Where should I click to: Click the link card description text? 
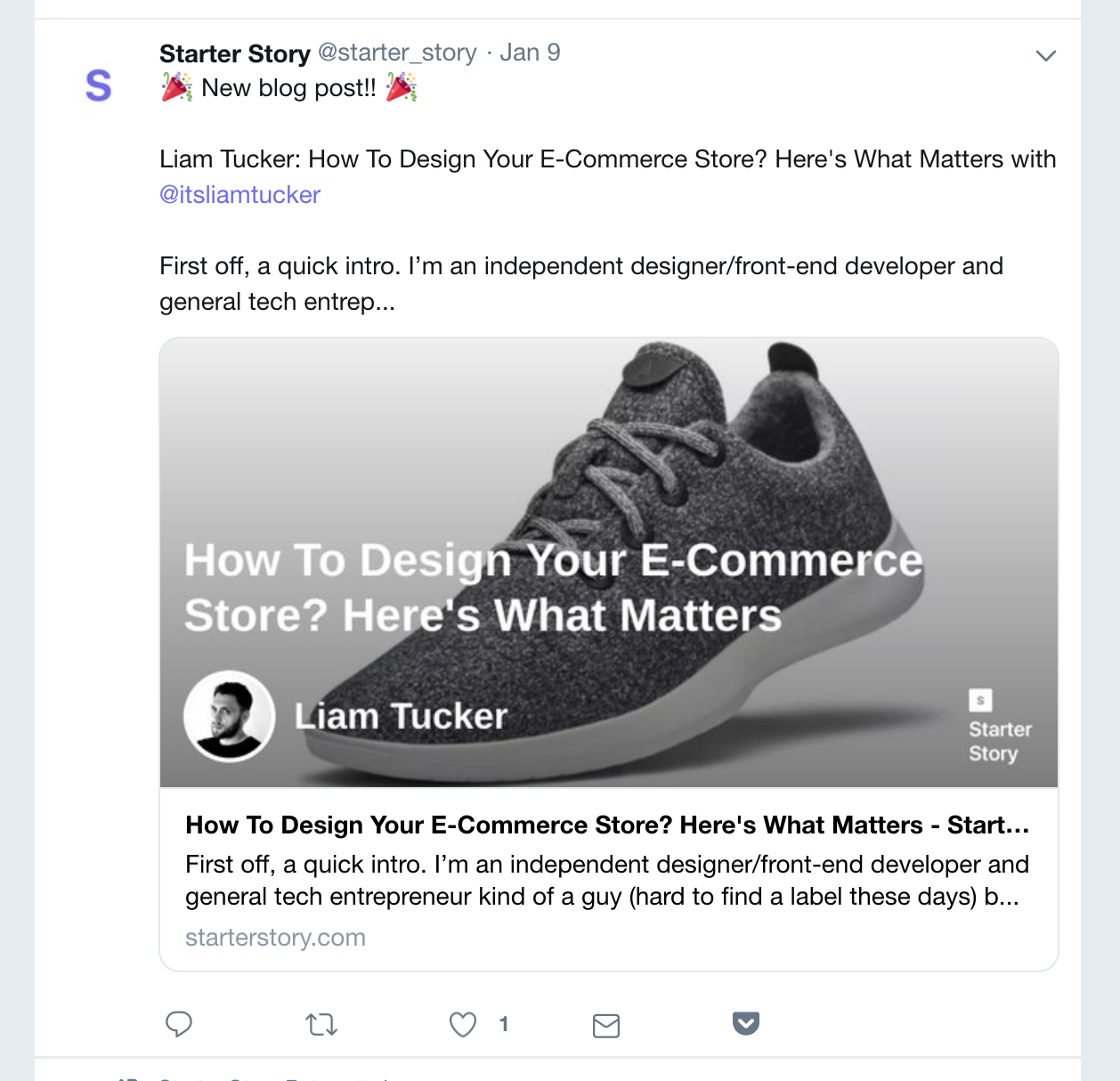coord(606,881)
